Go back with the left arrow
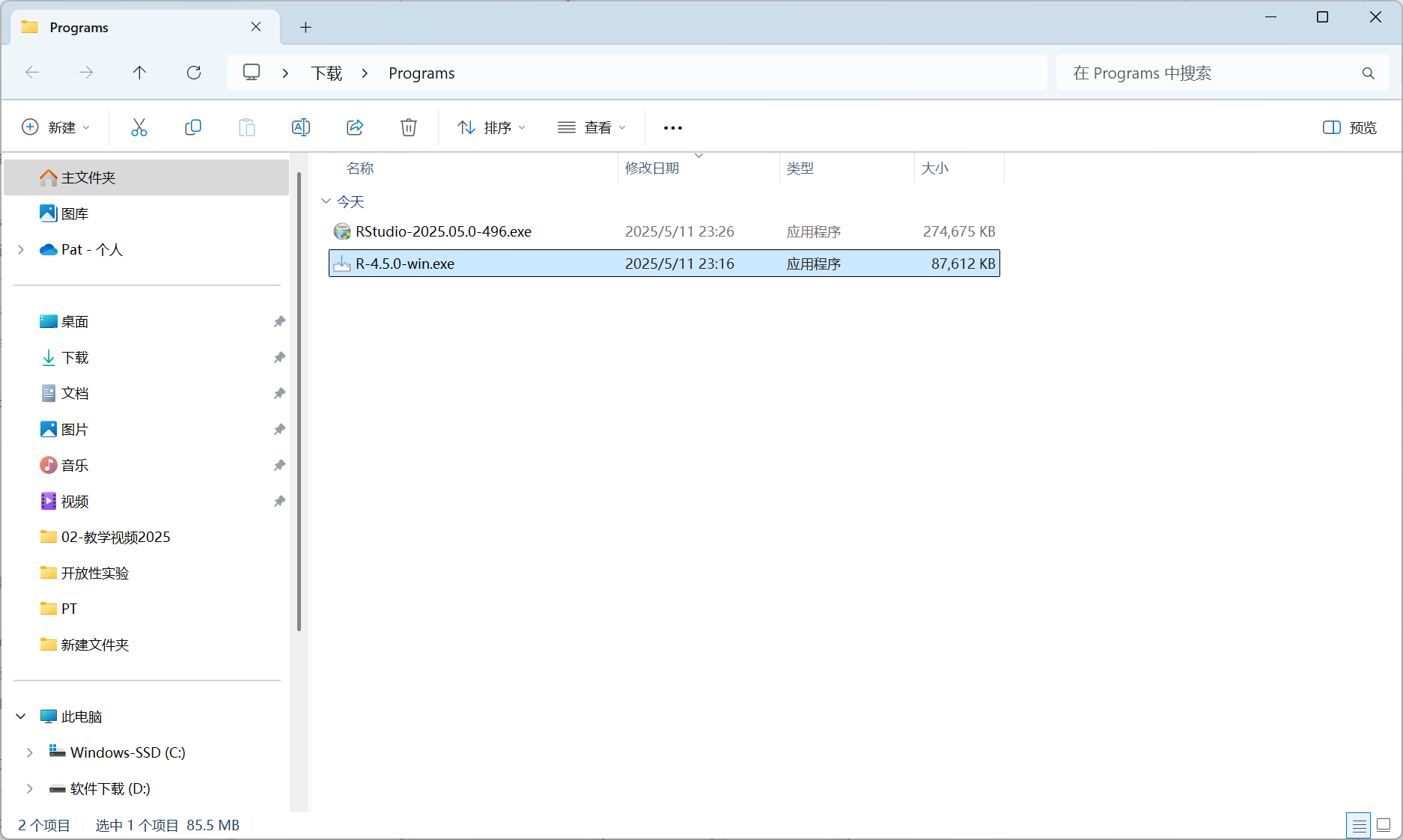The width and height of the screenshot is (1403, 840). point(32,73)
